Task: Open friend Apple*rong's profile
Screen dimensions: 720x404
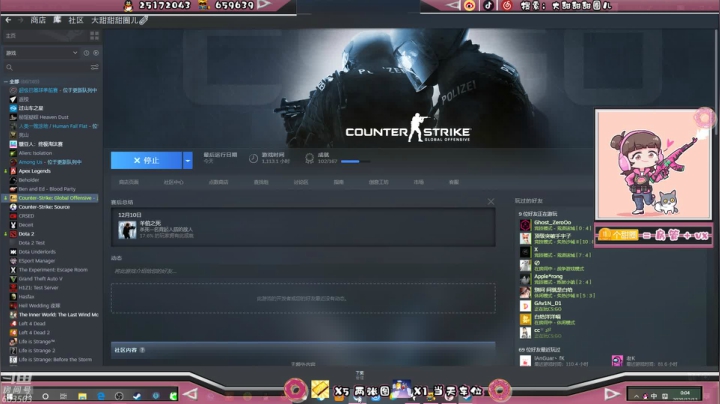Action: (548, 276)
